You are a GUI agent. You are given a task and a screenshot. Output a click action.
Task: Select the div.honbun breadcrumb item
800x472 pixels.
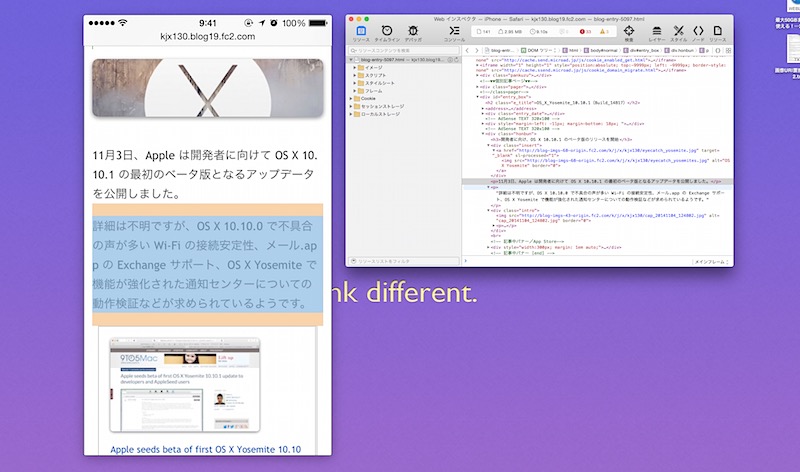click(679, 51)
